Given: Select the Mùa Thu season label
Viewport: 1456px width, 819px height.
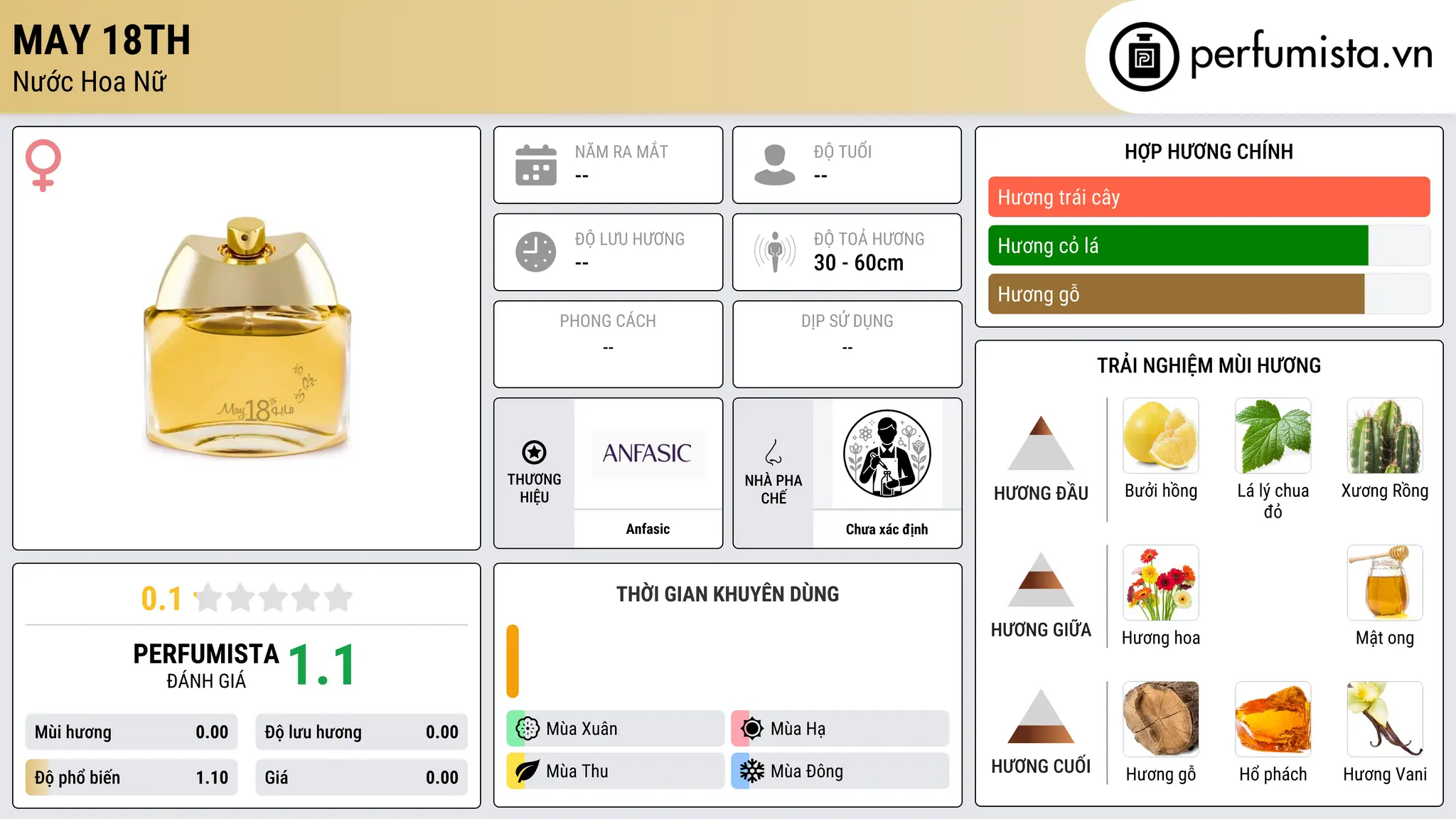Looking at the screenshot, I should [x=577, y=771].
